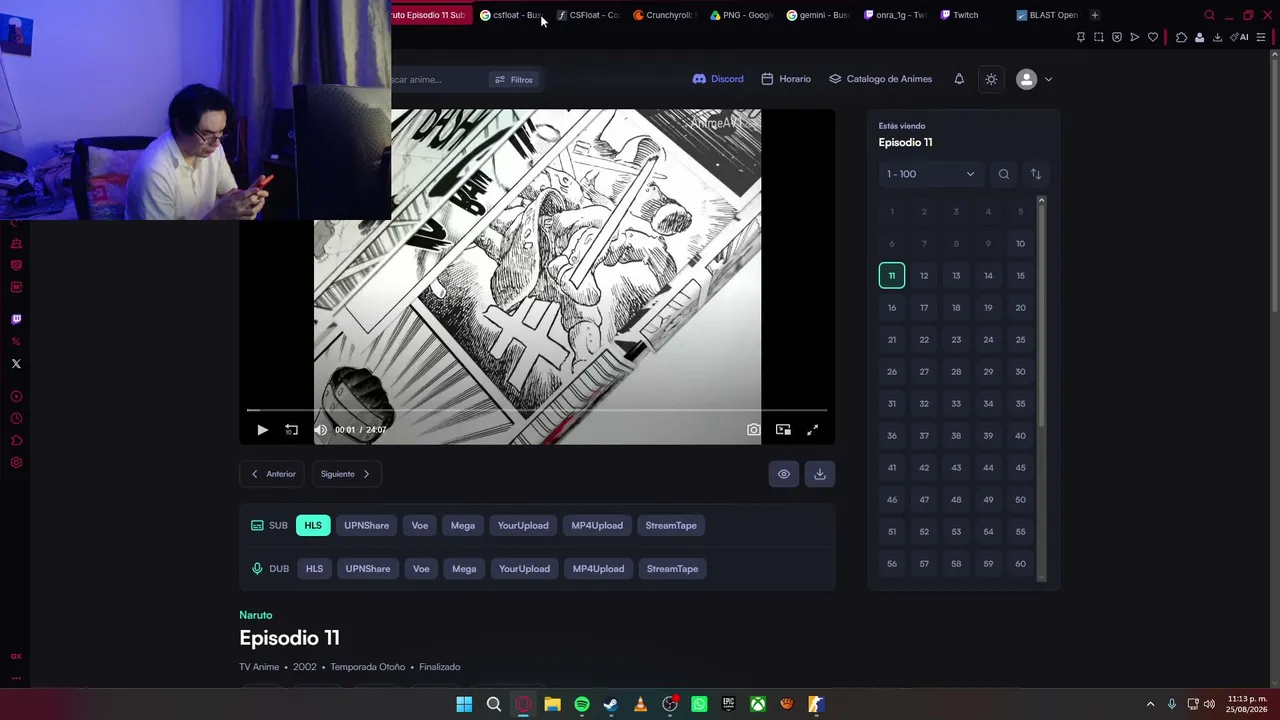Focus the anime search field
The image size is (1280, 720).
[x=437, y=79]
